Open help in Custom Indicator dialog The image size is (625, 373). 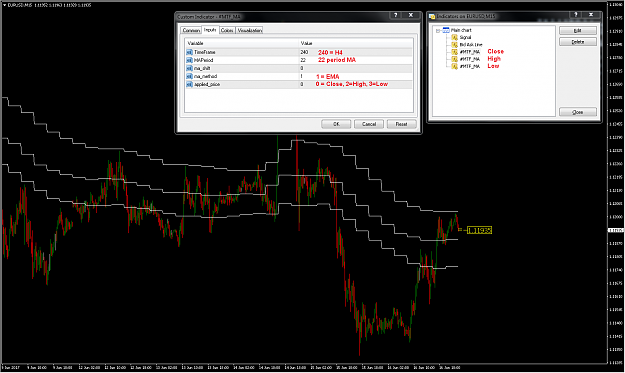pyautogui.click(x=395, y=15)
